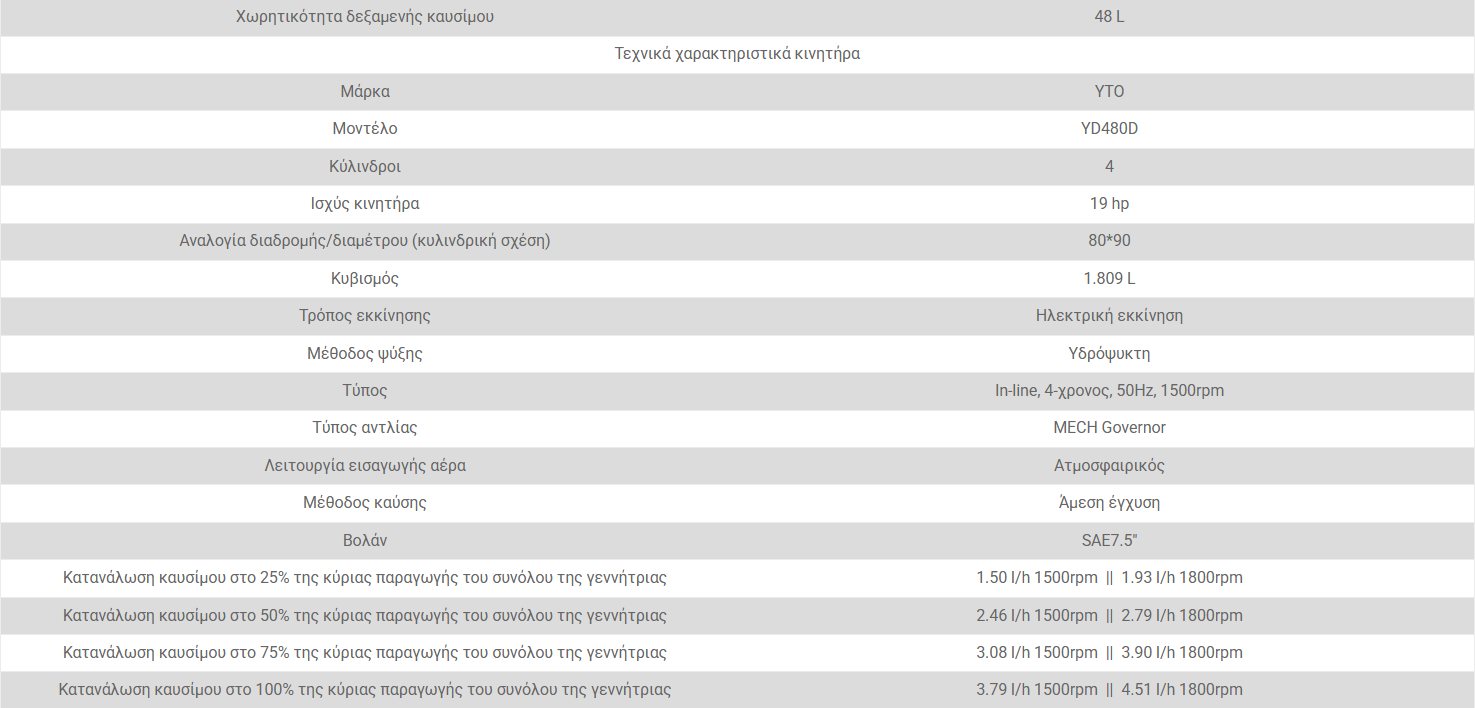Click the 'MECH Governor' pump type value
This screenshot has width=1475, height=708.
point(1109,428)
